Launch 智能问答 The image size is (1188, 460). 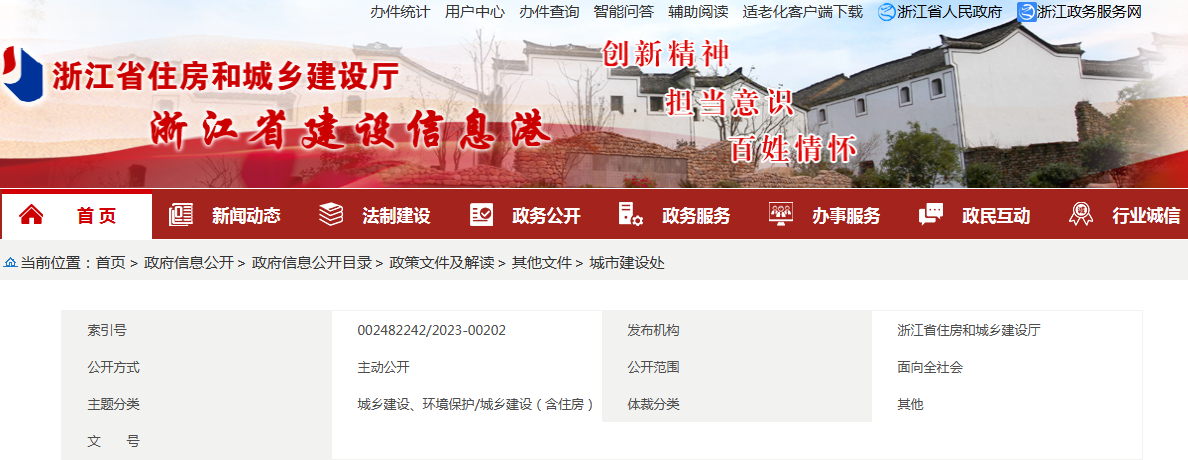tap(624, 11)
